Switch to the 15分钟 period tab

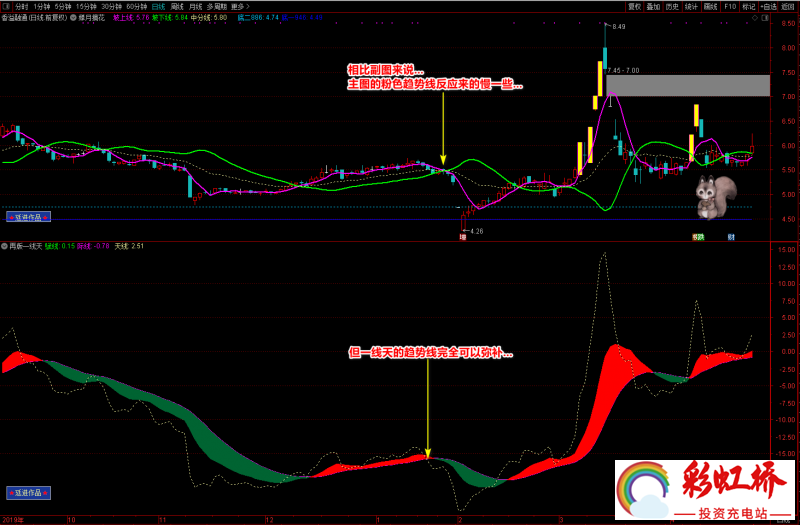pos(85,7)
